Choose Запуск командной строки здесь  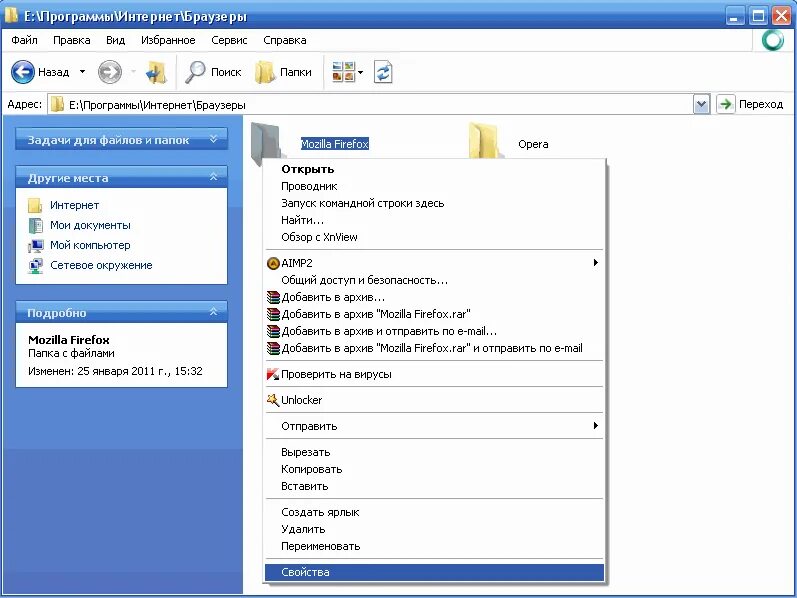pyautogui.click(x=434, y=203)
